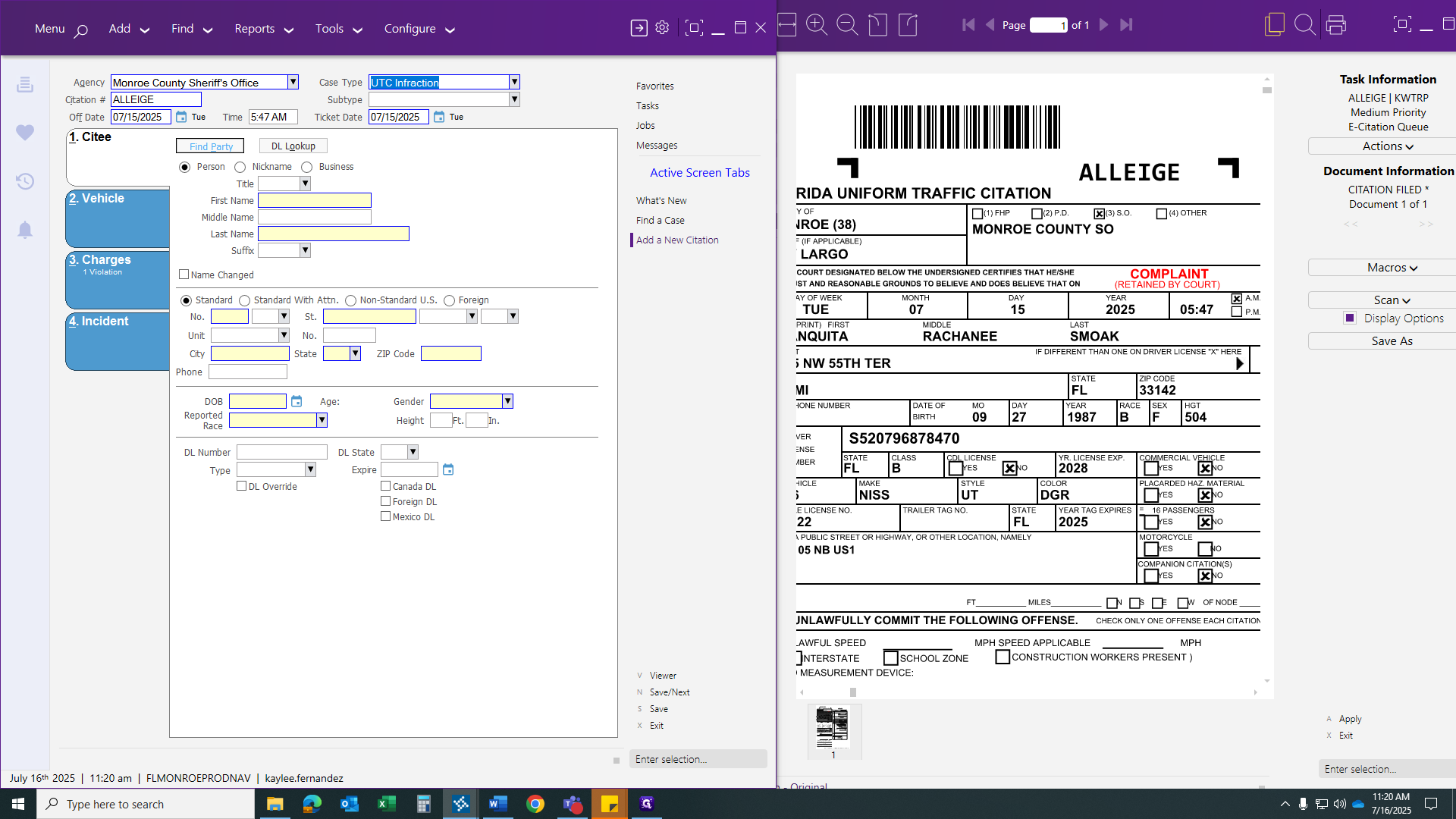Check the Name Changed checkbox
1456x819 pixels.
(184, 275)
